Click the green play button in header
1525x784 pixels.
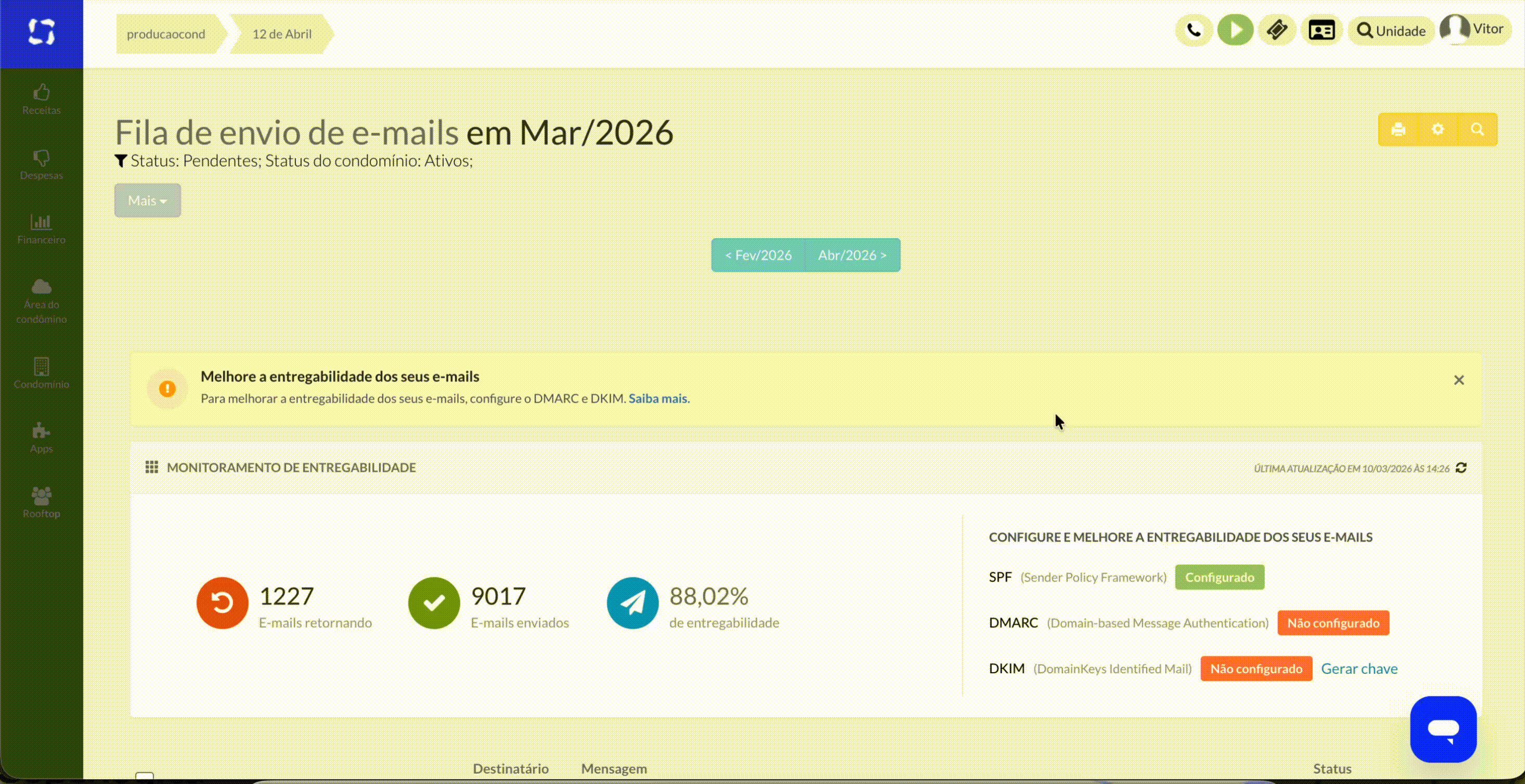[1235, 30]
